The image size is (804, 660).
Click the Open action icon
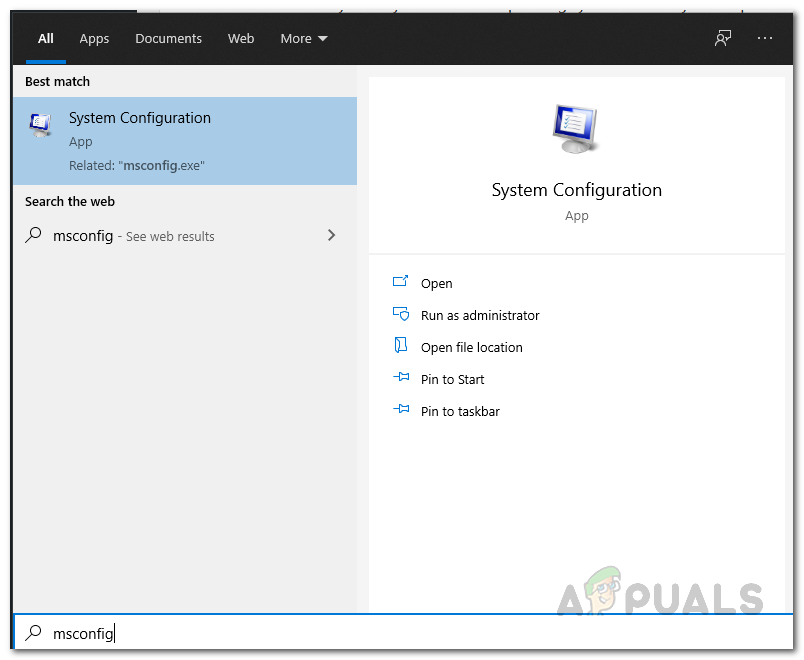(x=400, y=281)
